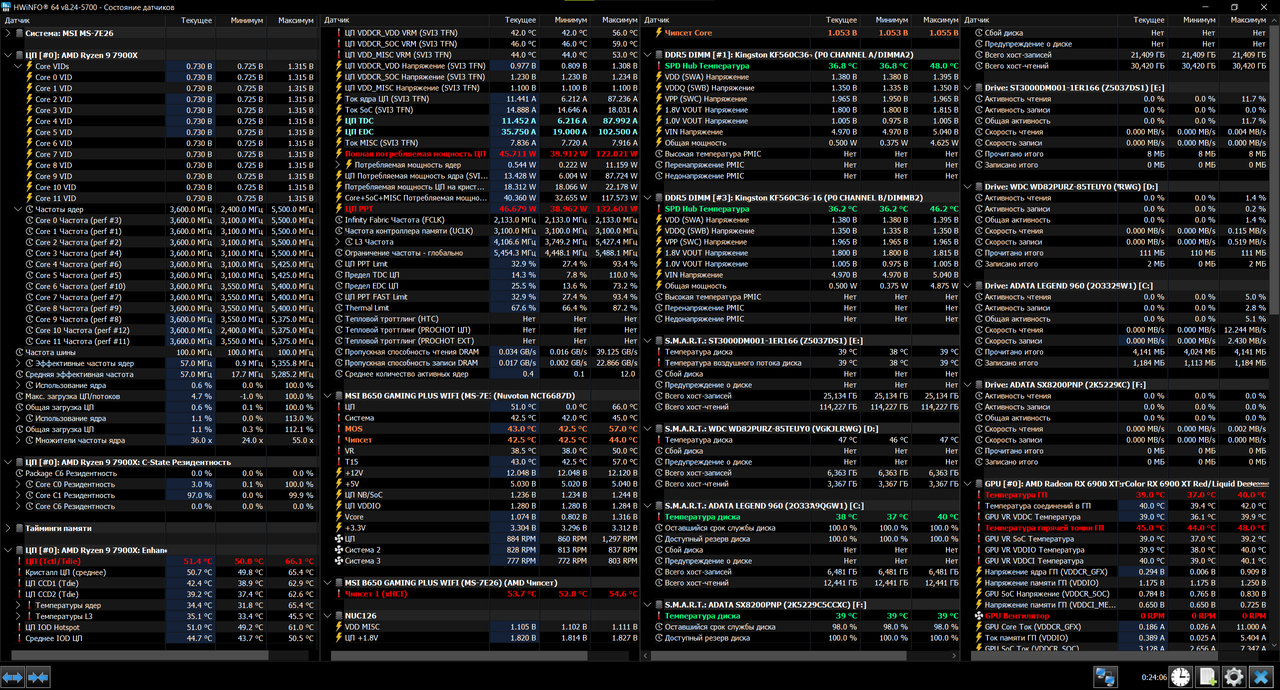
Task: Click the lightning icon beside Чипсет Core
Action: click(658, 33)
